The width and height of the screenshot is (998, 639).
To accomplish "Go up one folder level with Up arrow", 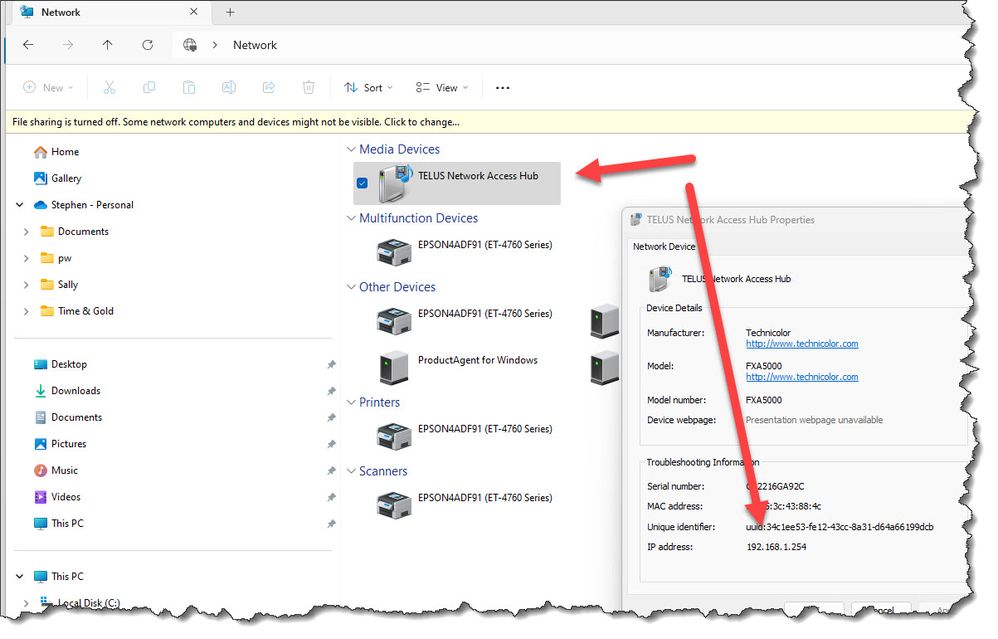I will 108,45.
